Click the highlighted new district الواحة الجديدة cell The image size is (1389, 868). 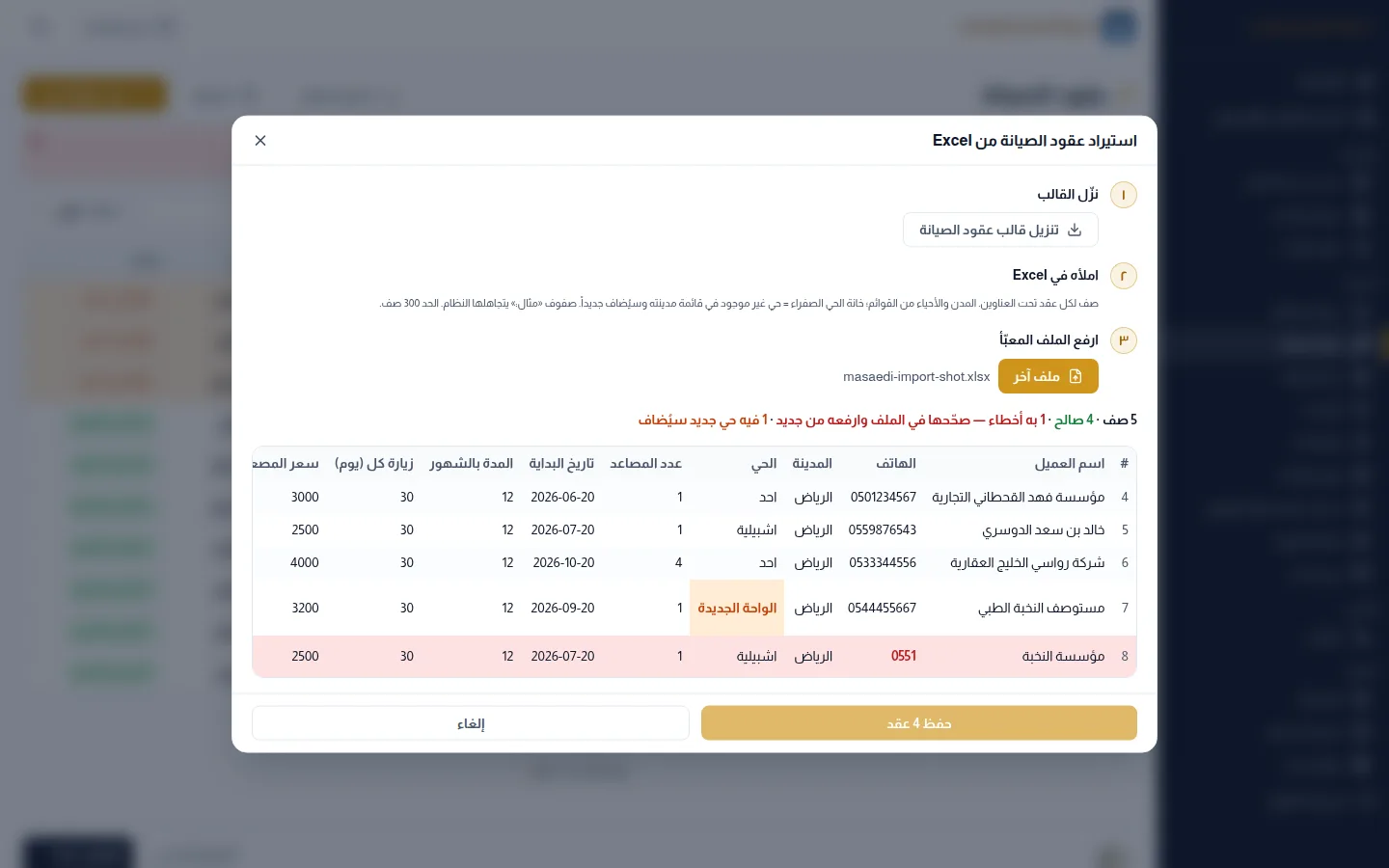coord(737,609)
